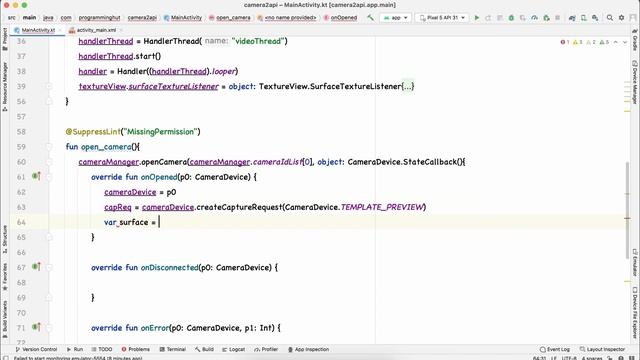
Task: Open the SDK Manager toolbar icon
Action: (x=595, y=18)
